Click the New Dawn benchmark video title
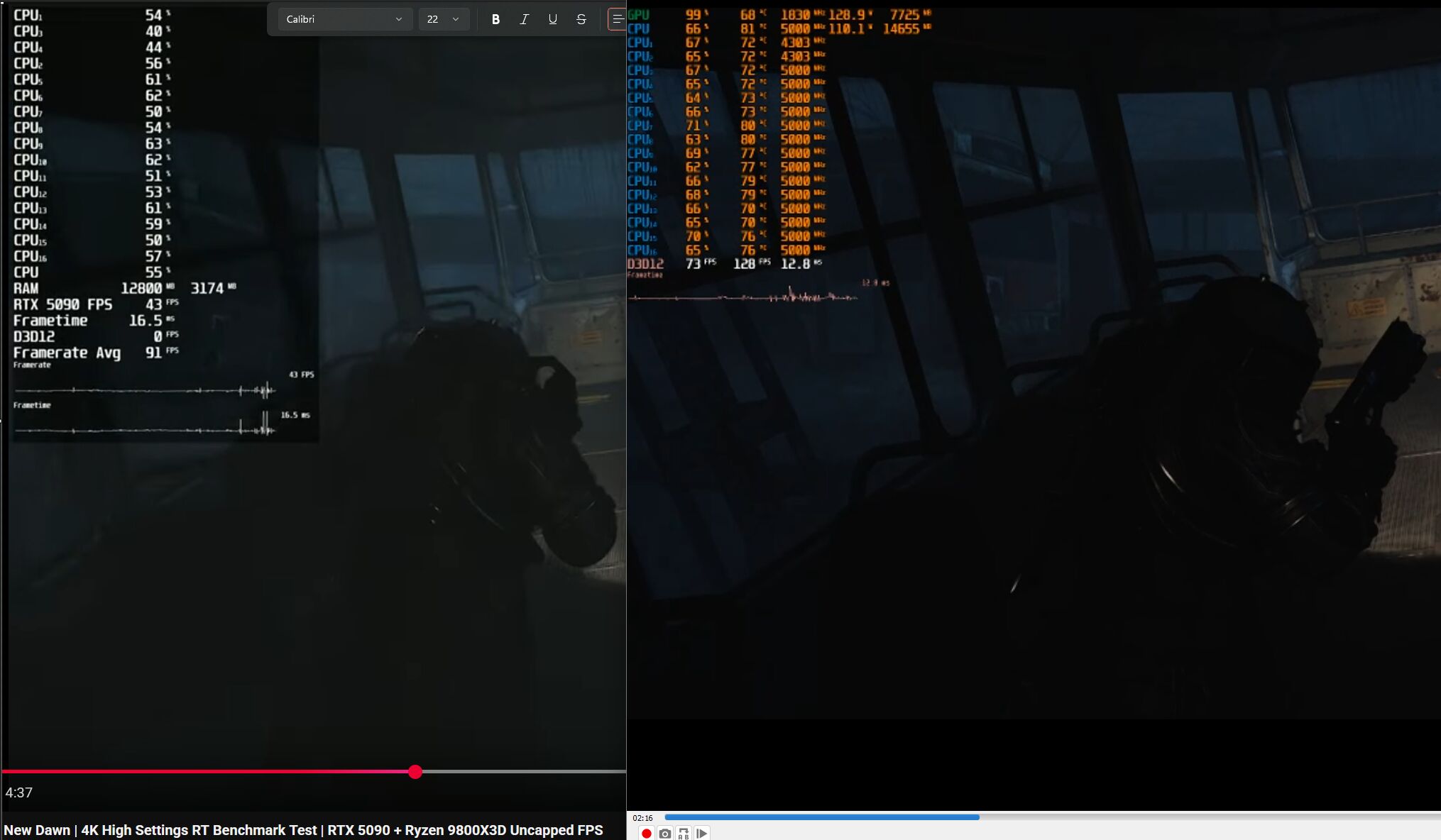The height and width of the screenshot is (840, 1441). point(303,830)
